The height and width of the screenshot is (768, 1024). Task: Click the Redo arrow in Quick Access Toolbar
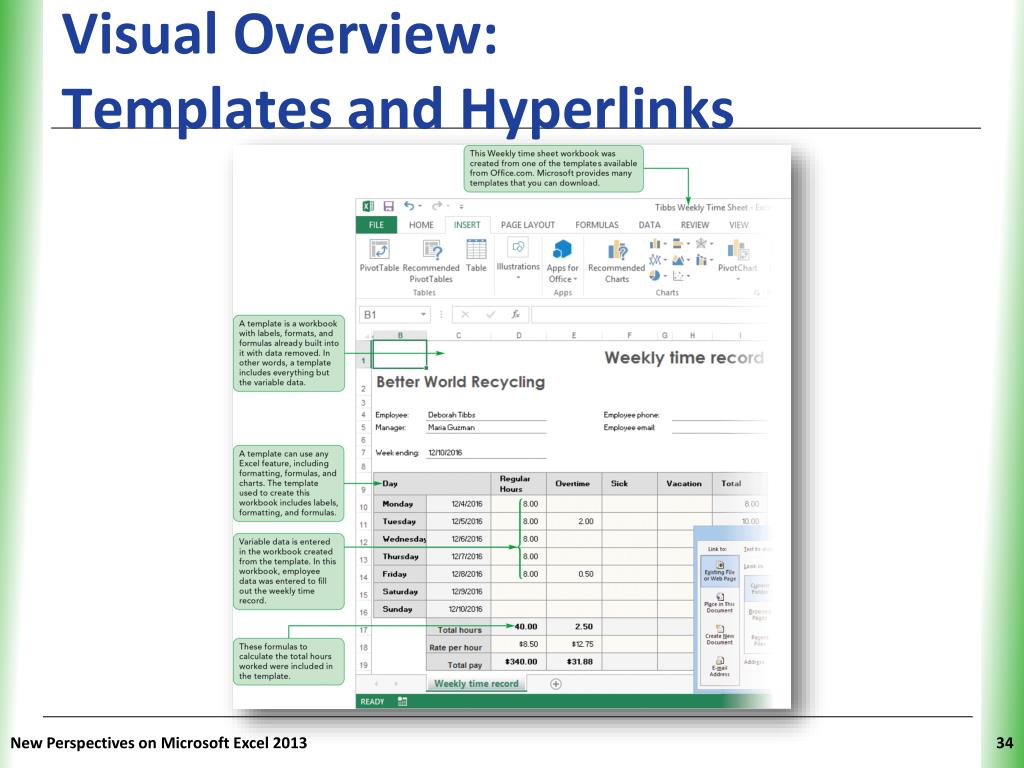(437, 206)
